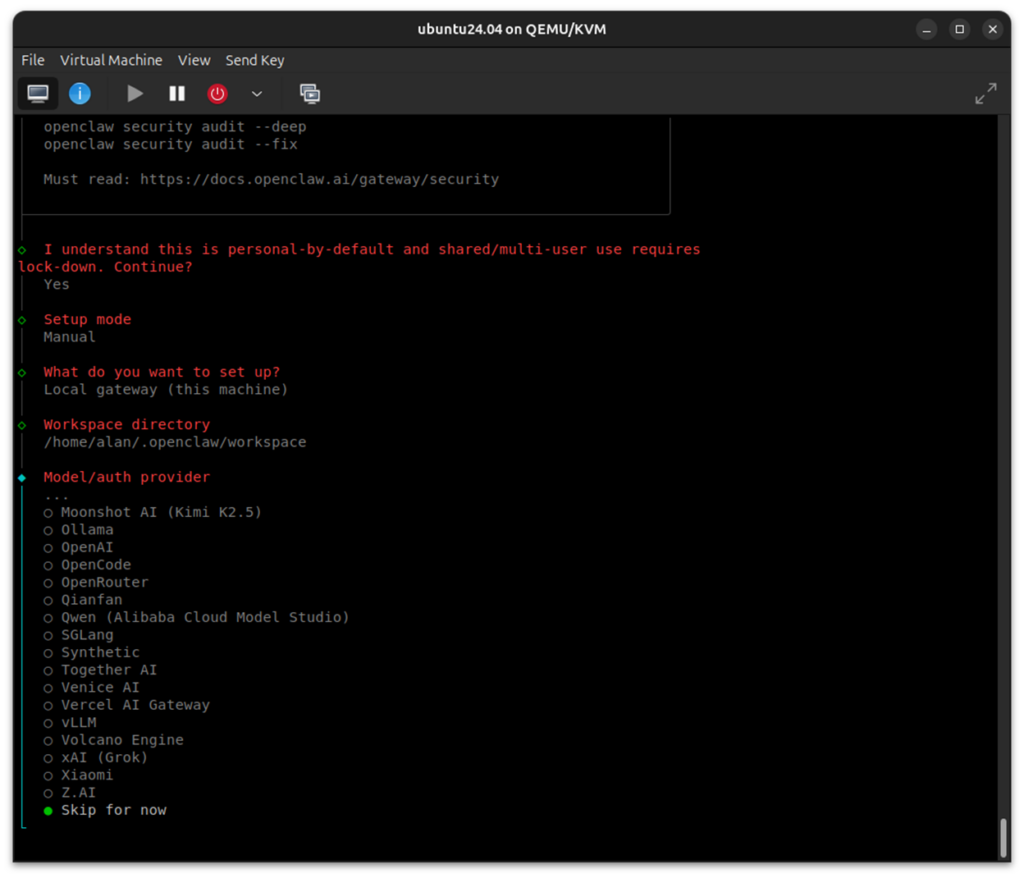1024x878 pixels.
Task: Select Moonshot AI (Kimi K2.5) option
Action: 160,512
